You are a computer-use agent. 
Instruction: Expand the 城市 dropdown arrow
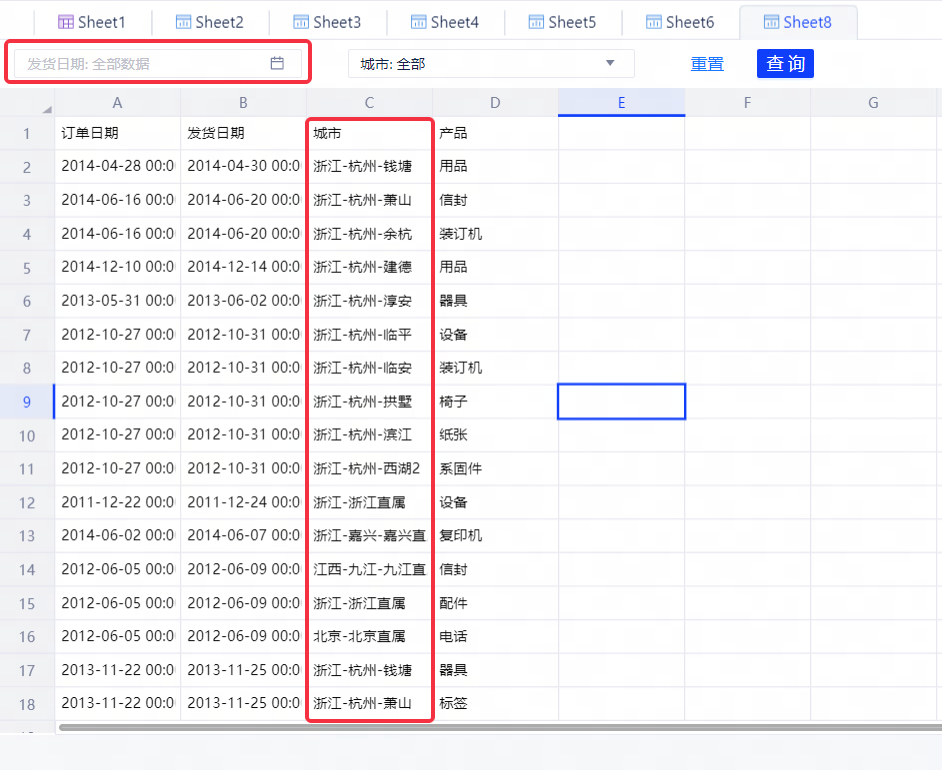pos(610,63)
